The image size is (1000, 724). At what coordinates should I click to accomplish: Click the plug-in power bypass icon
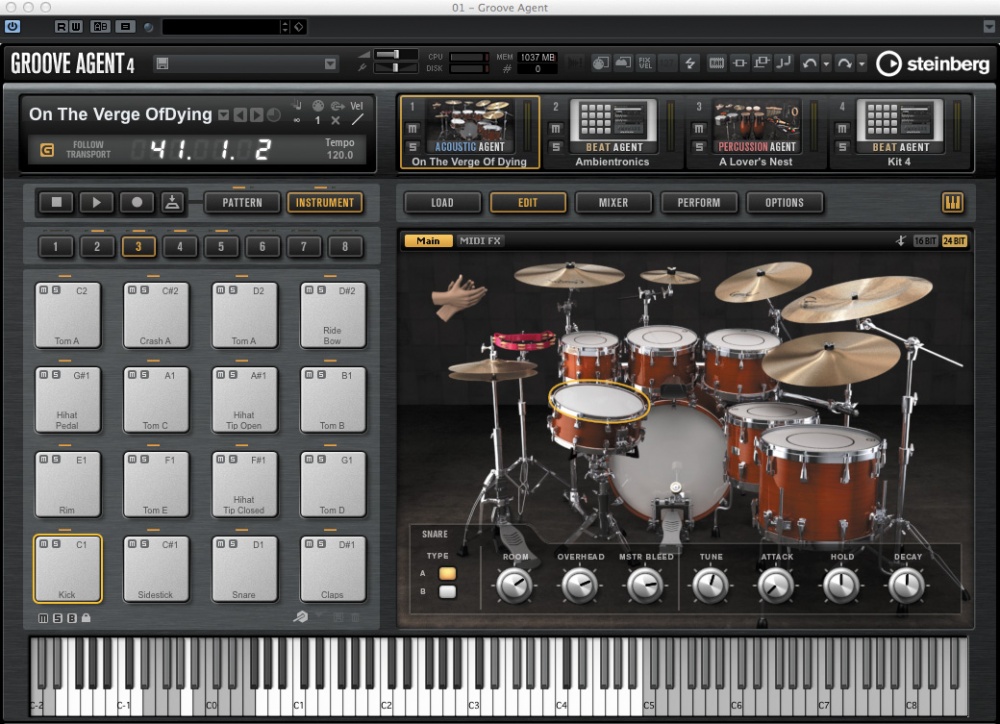(12, 27)
